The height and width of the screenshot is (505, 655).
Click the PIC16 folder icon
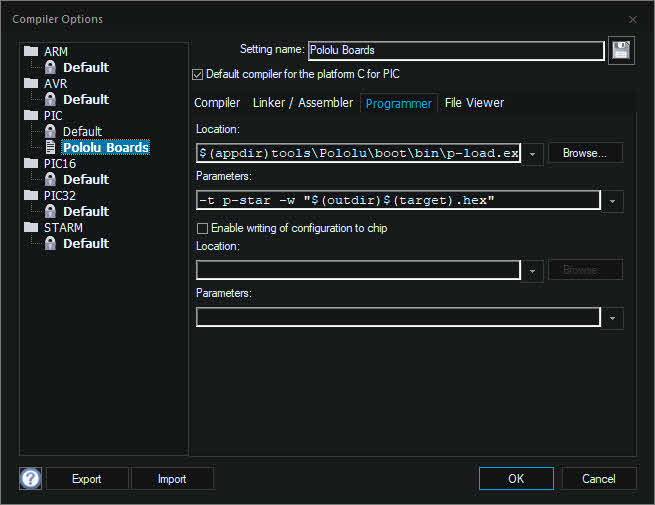(x=31, y=163)
